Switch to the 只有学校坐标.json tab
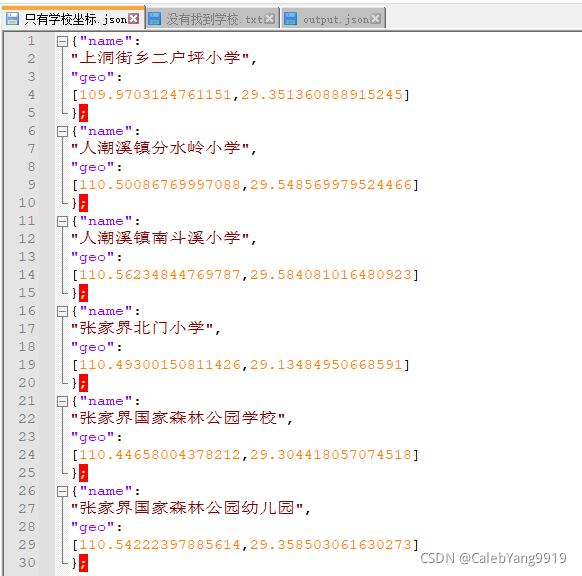 point(73,19)
